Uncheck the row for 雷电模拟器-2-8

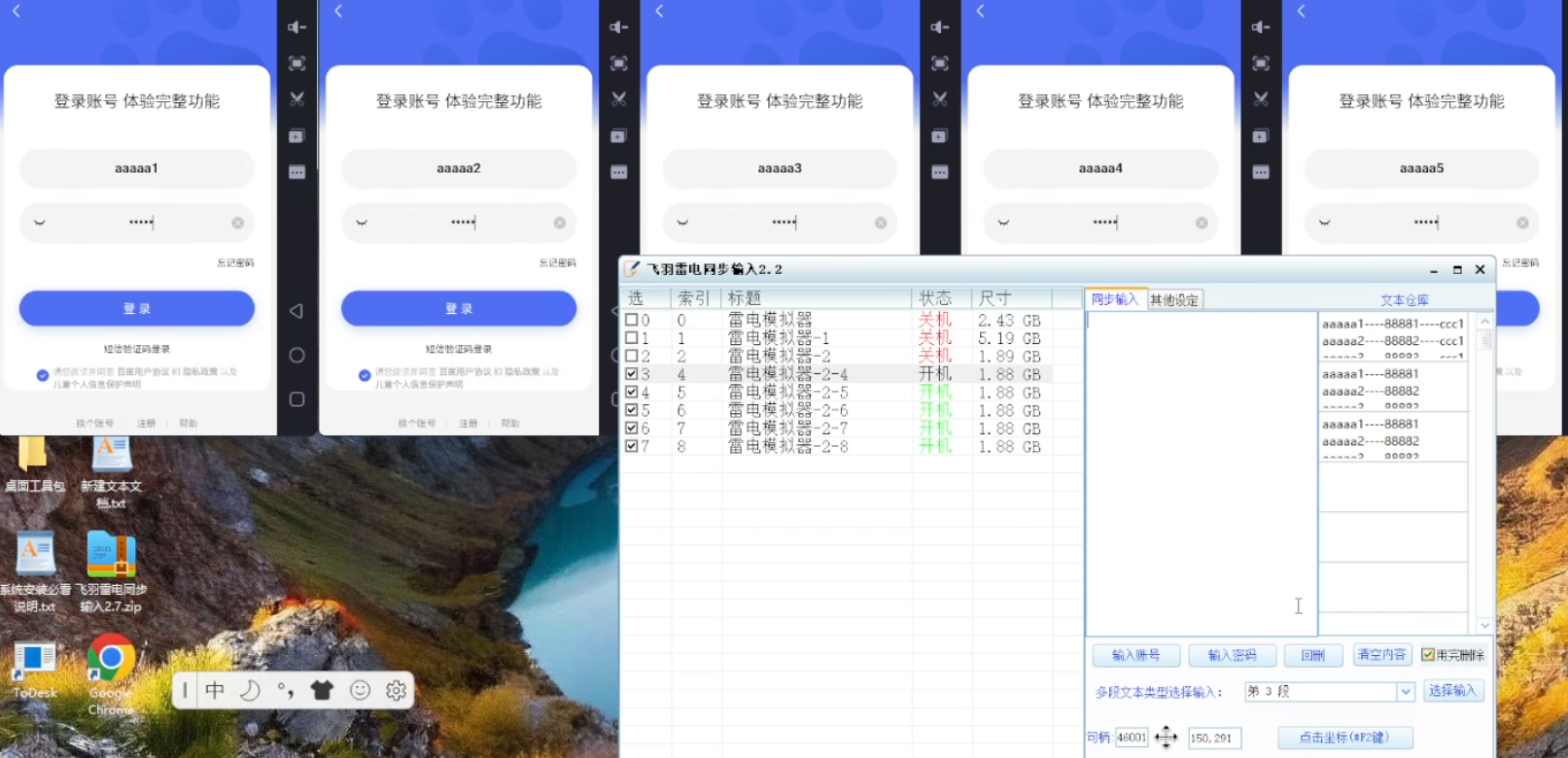coord(632,446)
